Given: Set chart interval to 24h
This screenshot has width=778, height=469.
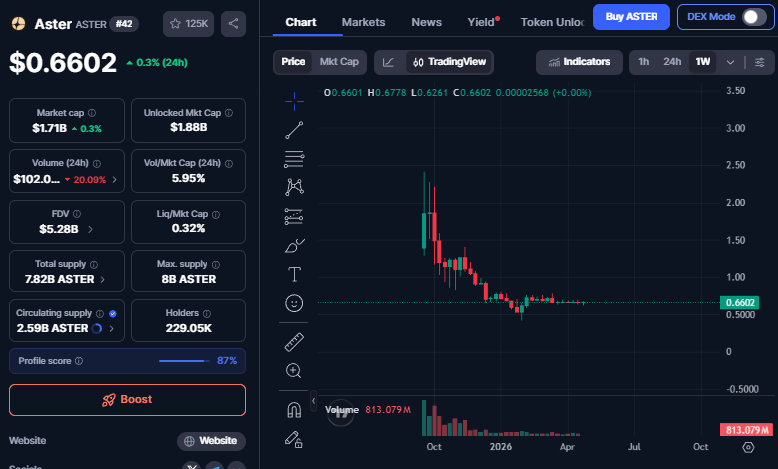Looking at the screenshot, I should tap(672, 62).
